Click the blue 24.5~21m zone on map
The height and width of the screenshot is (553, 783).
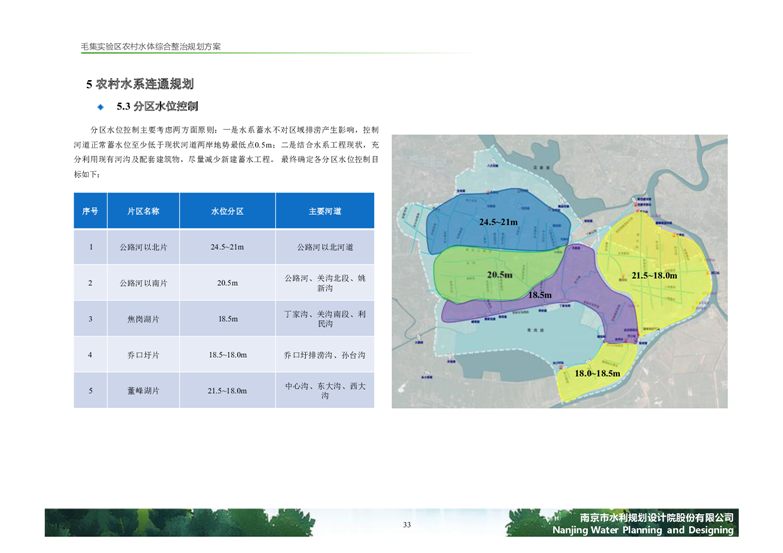pyautogui.click(x=497, y=221)
